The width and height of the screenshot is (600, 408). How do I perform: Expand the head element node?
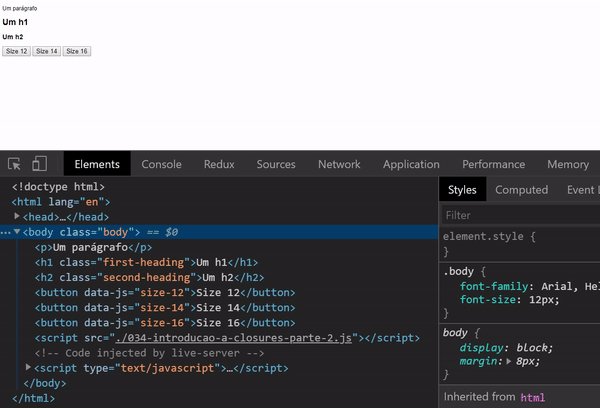coord(17,216)
